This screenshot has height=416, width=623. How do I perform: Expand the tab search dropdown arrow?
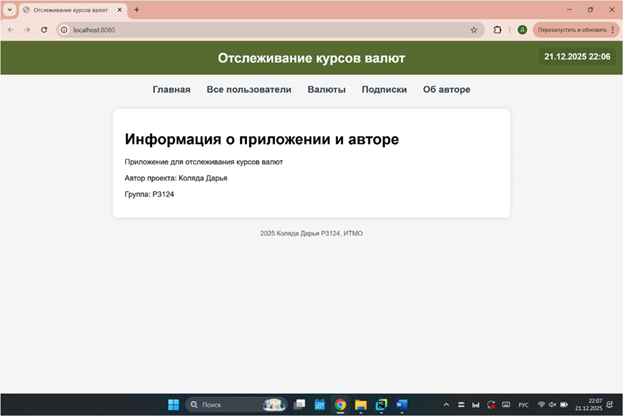[x=10, y=10]
